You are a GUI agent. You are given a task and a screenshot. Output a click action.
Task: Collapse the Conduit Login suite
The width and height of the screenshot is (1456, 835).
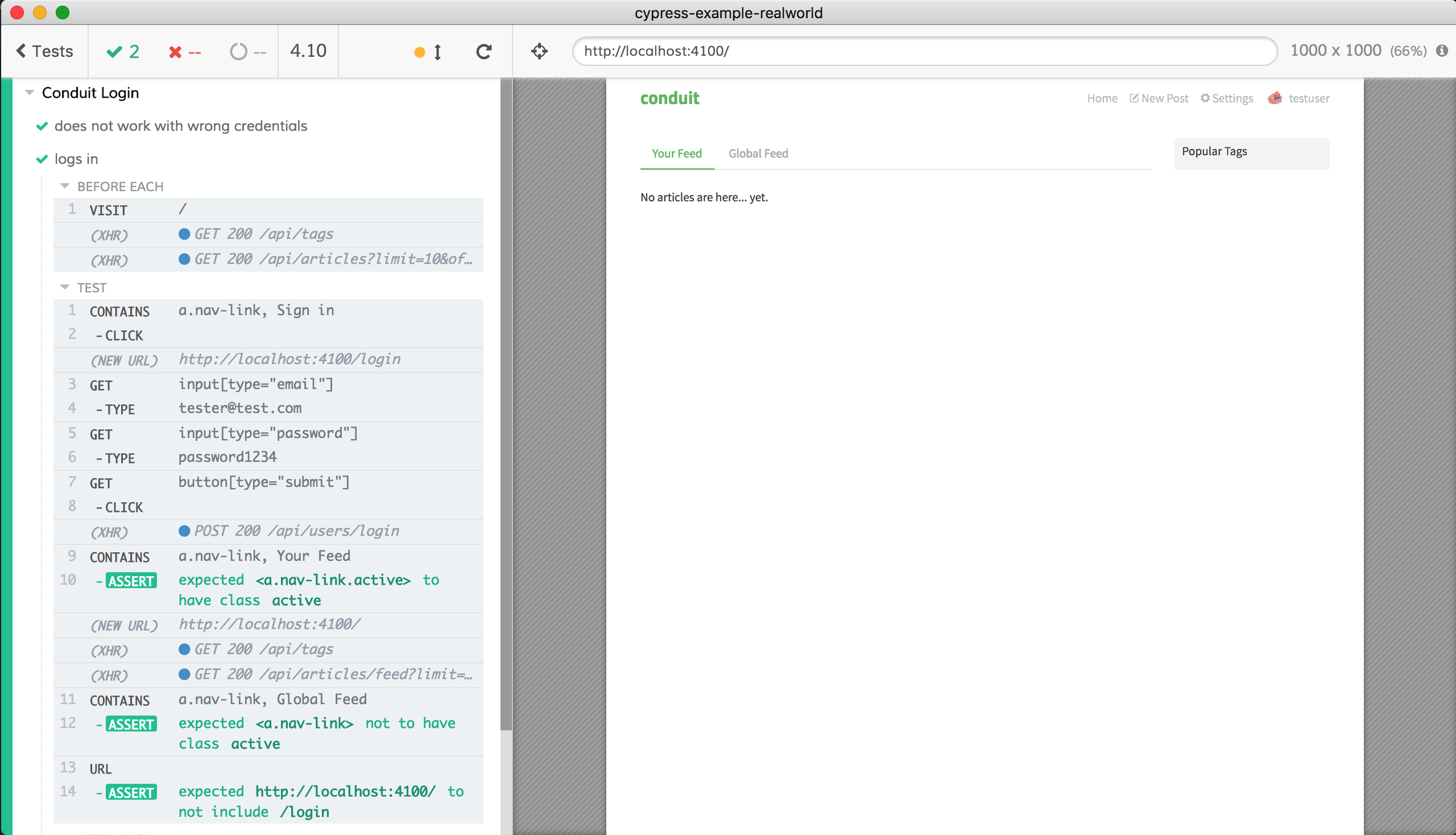click(30, 92)
